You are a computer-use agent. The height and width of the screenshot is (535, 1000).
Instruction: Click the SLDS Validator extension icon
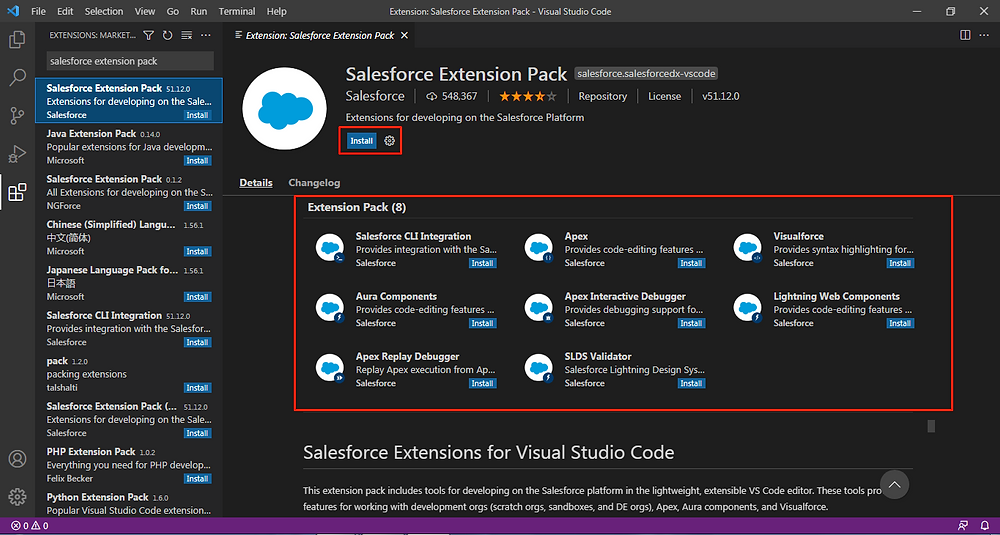(x=538, y=368)
